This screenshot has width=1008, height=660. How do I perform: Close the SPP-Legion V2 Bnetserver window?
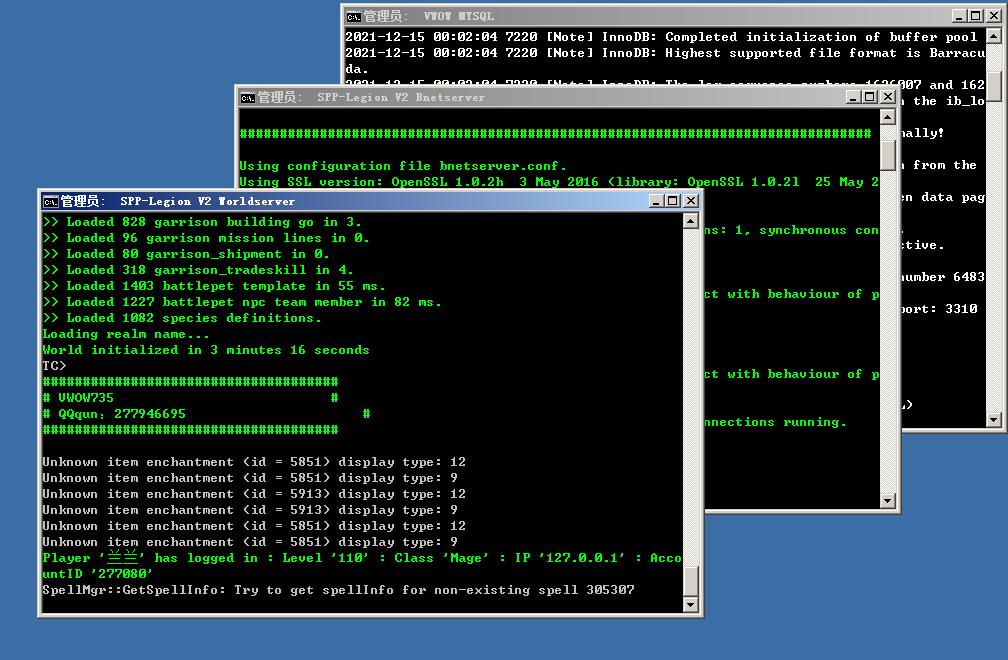click(888, 97)
